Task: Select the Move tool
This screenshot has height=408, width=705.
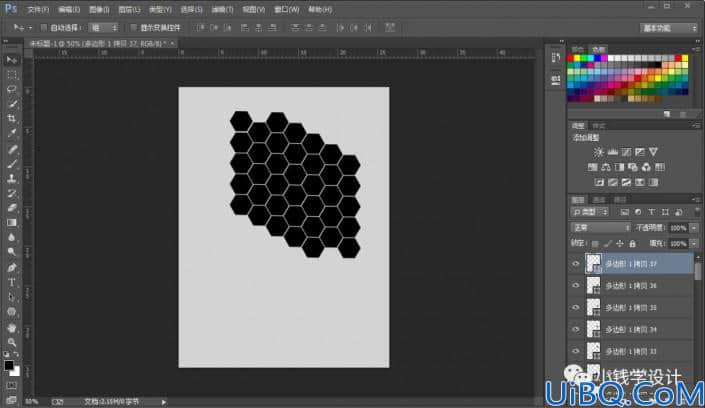Action: click(12, 60)
